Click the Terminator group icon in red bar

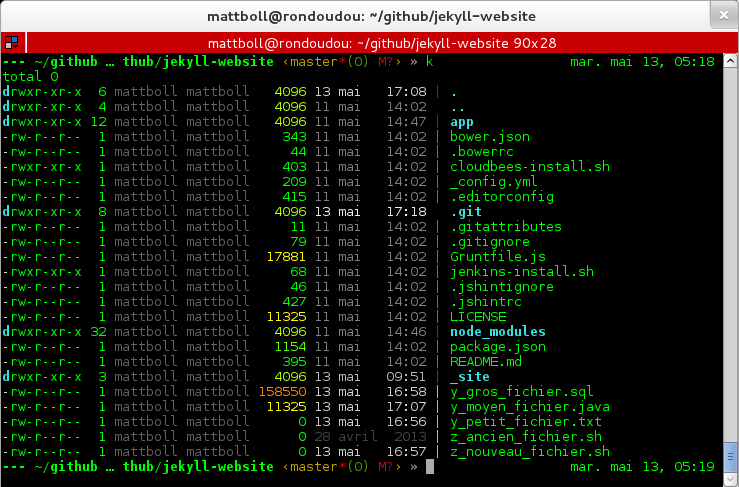click(11, 43)
